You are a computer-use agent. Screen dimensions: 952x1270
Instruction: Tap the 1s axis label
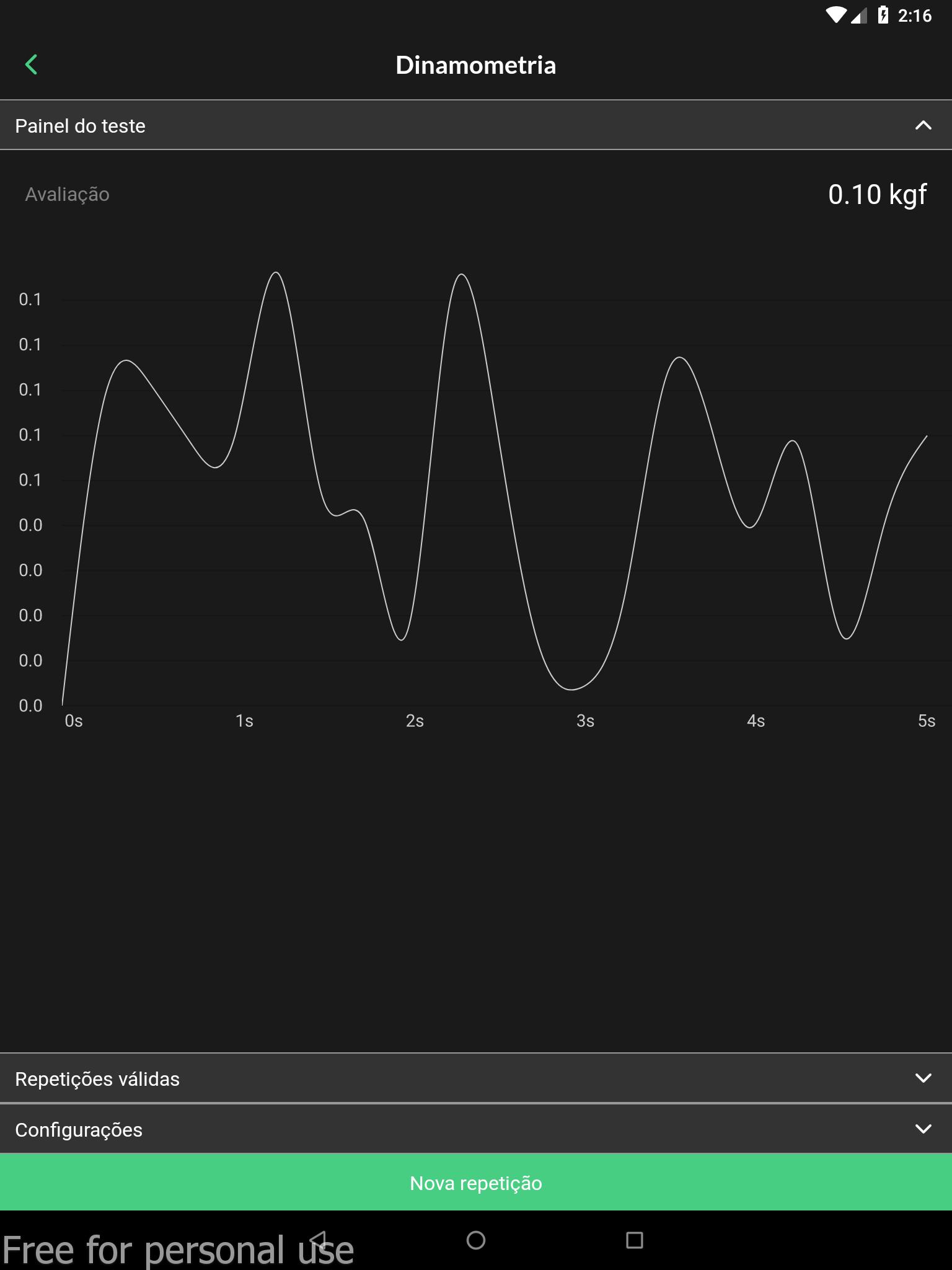click(x=244, y=721)
